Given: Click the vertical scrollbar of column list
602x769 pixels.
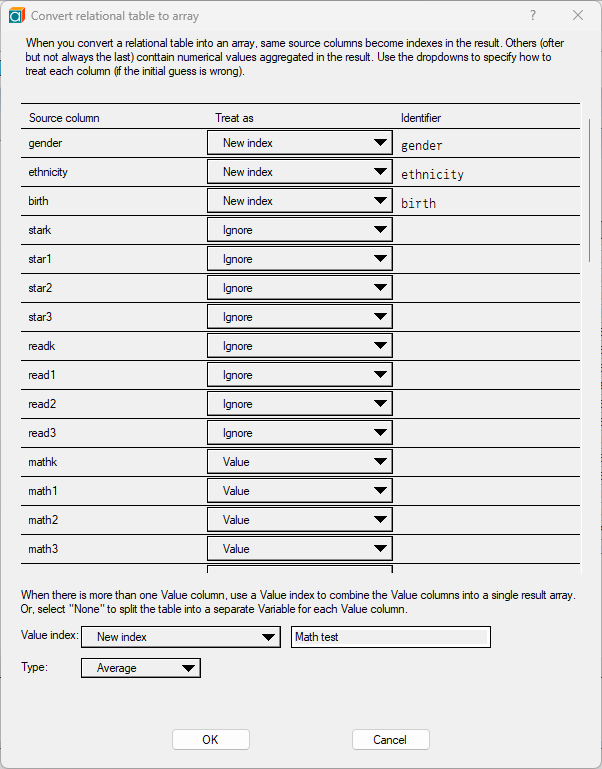Looking at the screenshot, I should (x=590, y=191).
